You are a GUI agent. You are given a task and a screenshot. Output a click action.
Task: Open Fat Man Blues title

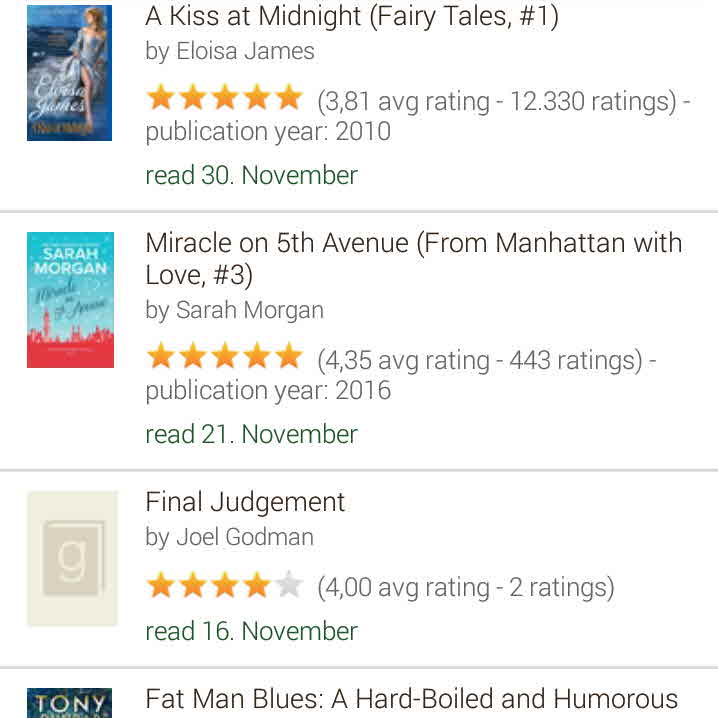click(x=411, y=699)
